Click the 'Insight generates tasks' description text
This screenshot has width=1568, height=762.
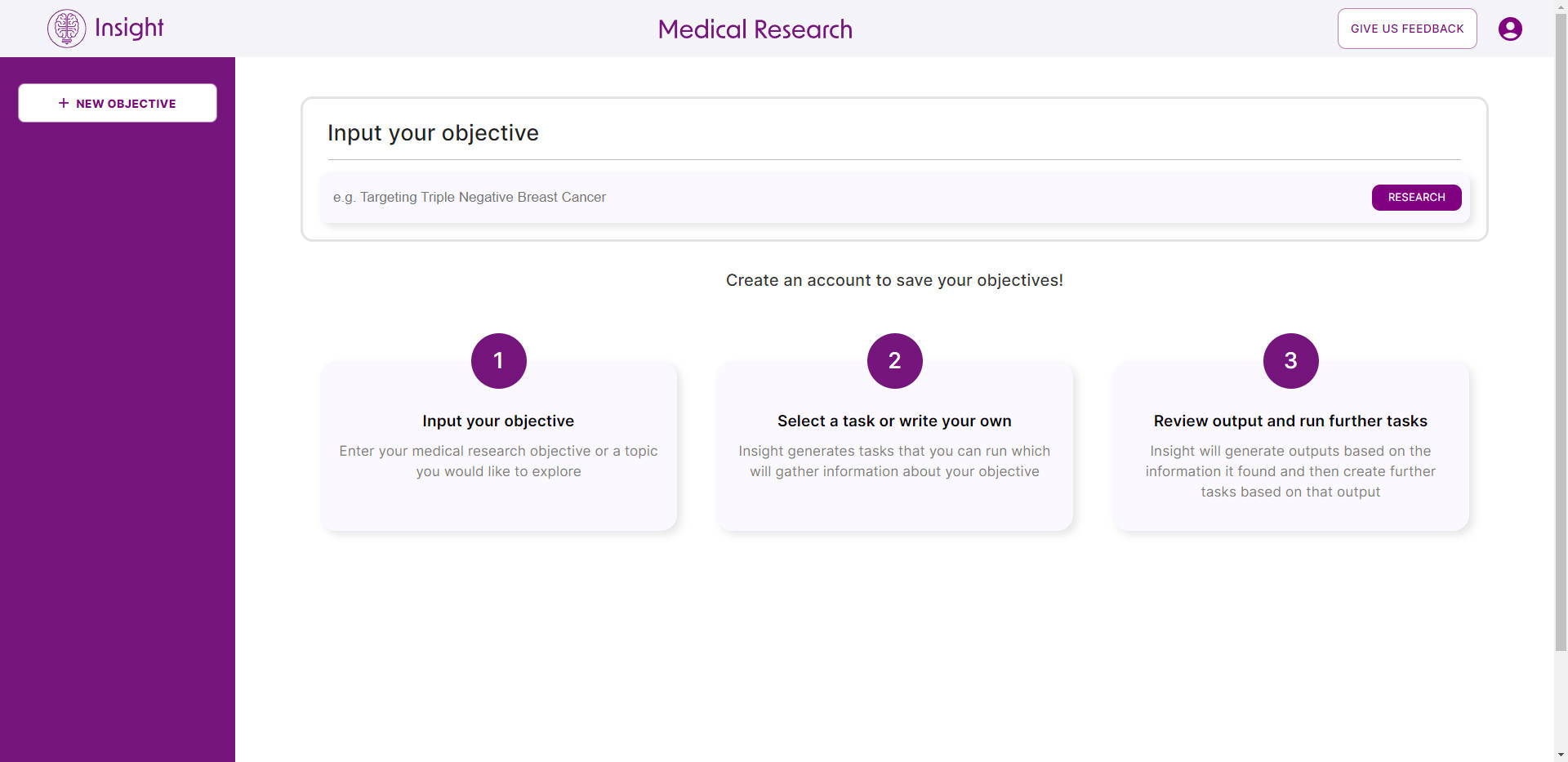point(894,461)
